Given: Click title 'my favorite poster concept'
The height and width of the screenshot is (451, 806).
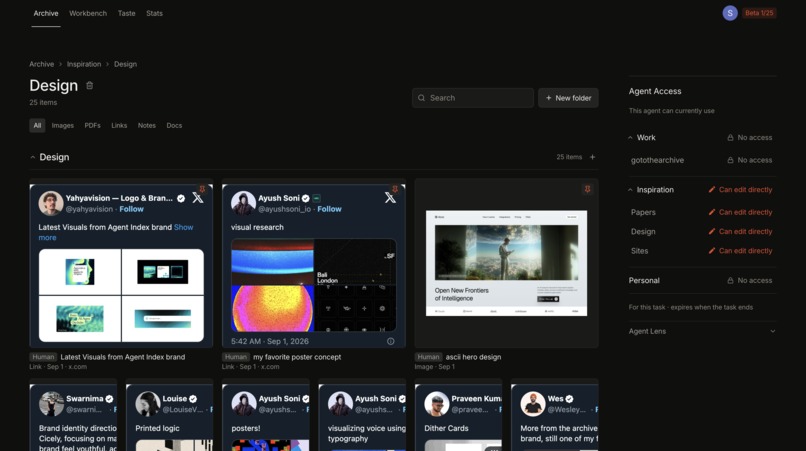Looking at the screenshot, I should pos(297,357).
